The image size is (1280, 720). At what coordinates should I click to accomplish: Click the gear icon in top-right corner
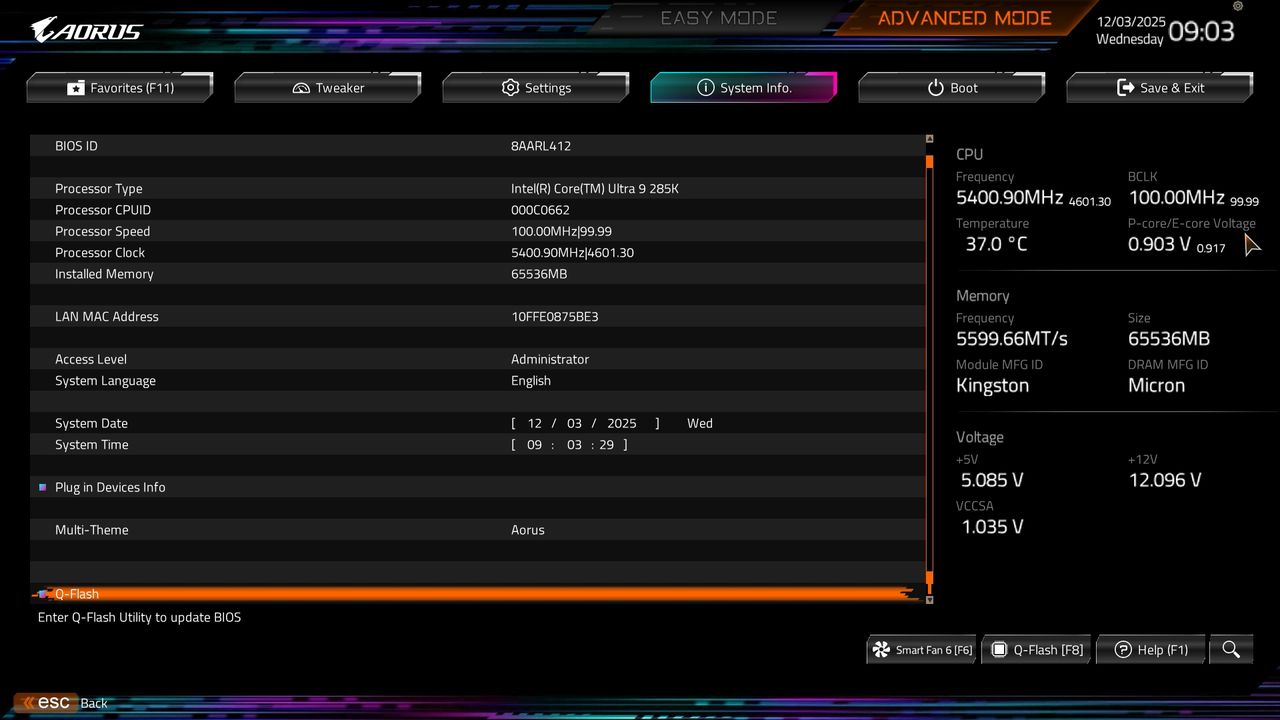(x=1237, y=8)
